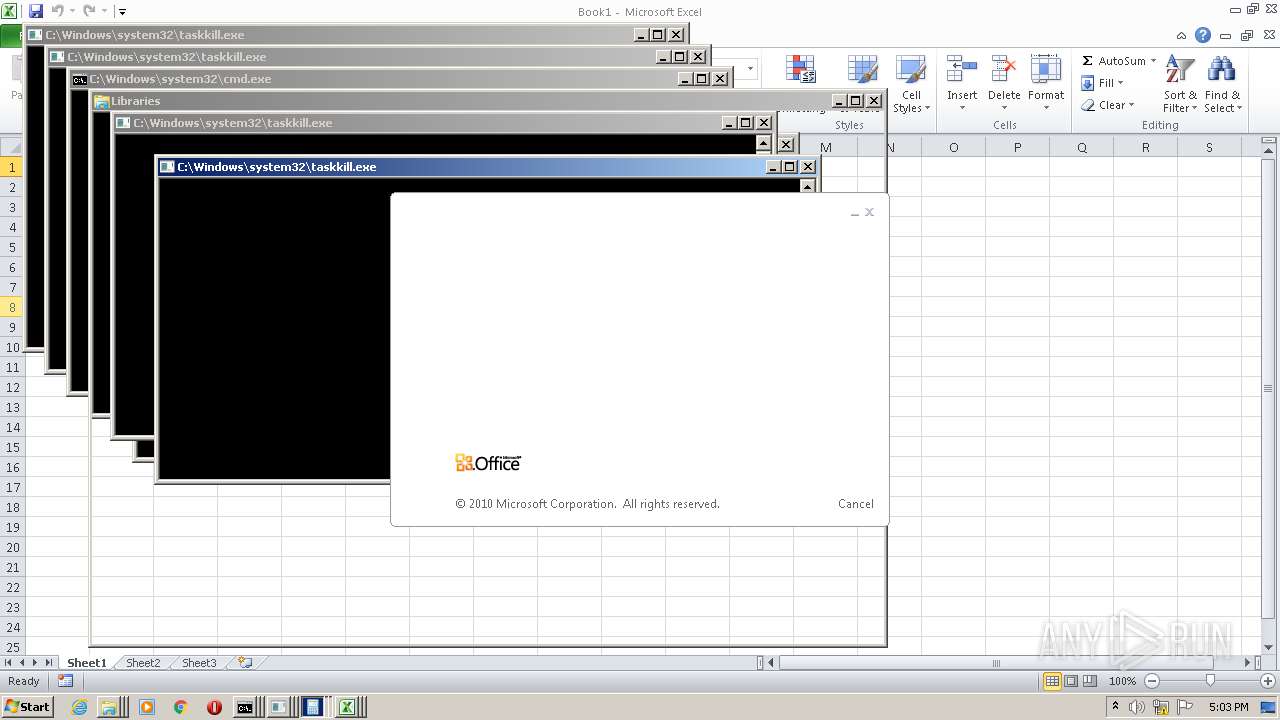Viewport: 1280px width, 720px height.
Task: Click the taskbar clock 5:03 PM
Action: point(1228,707)
